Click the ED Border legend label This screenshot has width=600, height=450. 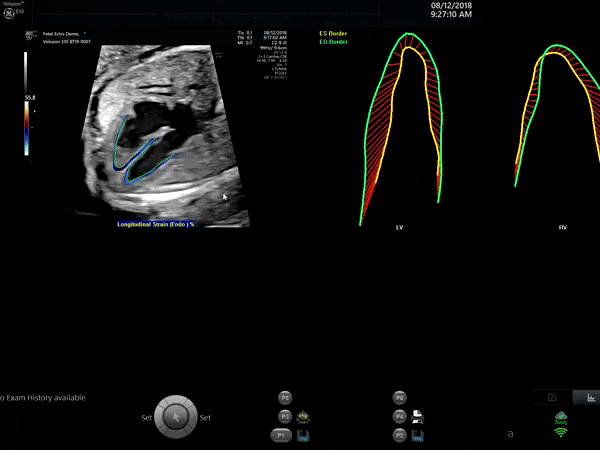[333, 42]
